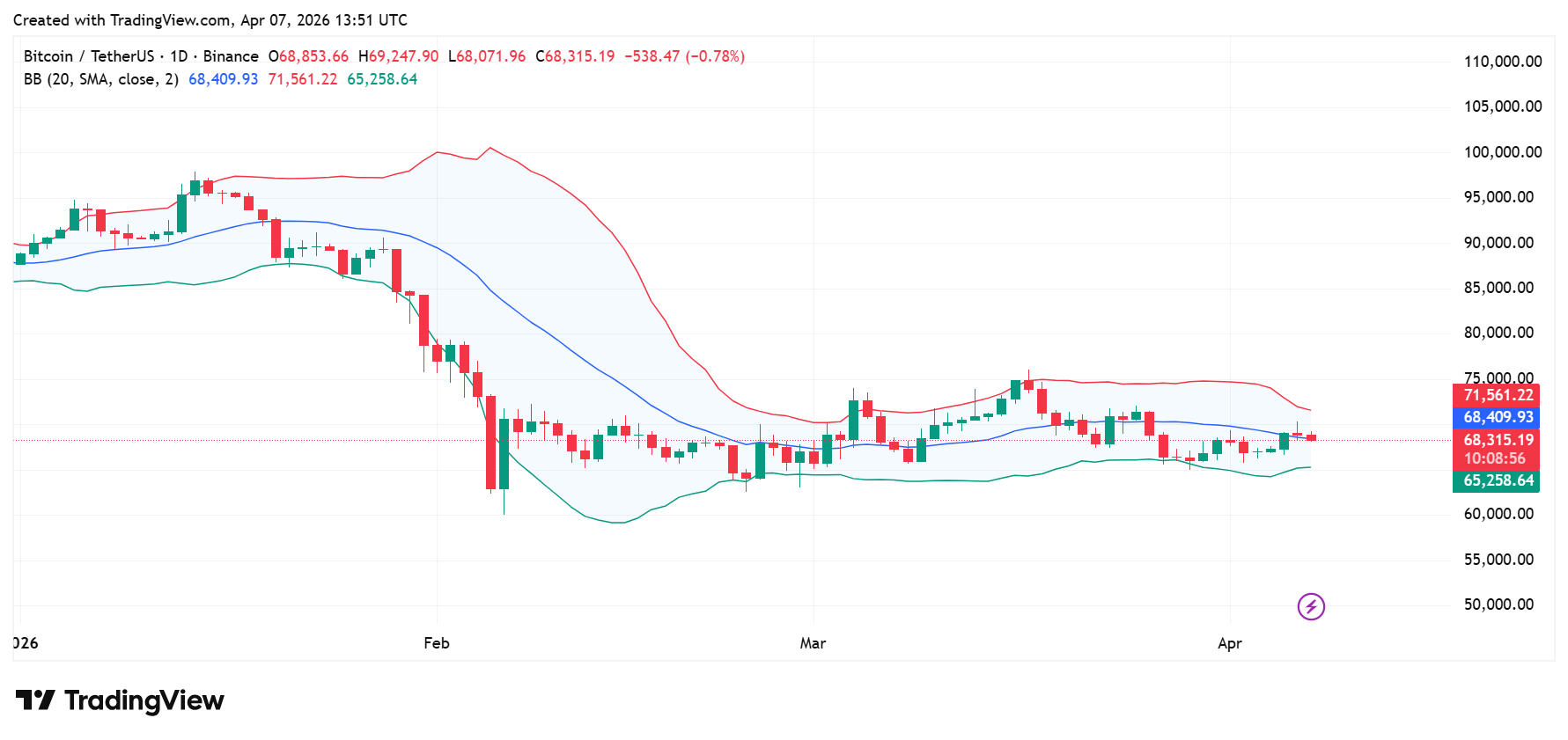Screen dimensions: 1568x740
Task: Click the current price tag 68,315.19 on axis
Action: pyautogui.click(x=1497, y=440)
